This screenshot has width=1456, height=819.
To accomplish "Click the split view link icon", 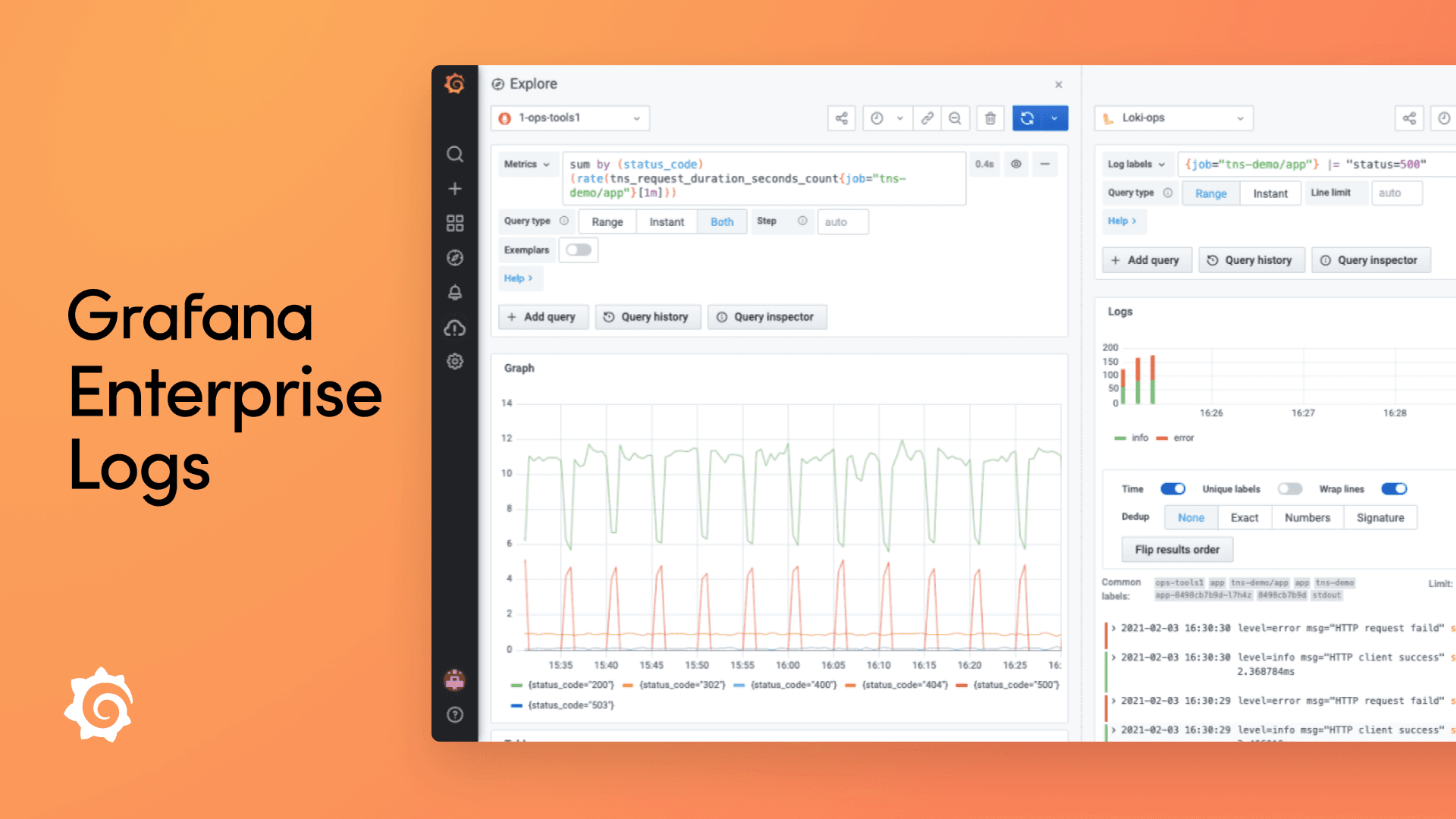I will click(x=927, y=118).
